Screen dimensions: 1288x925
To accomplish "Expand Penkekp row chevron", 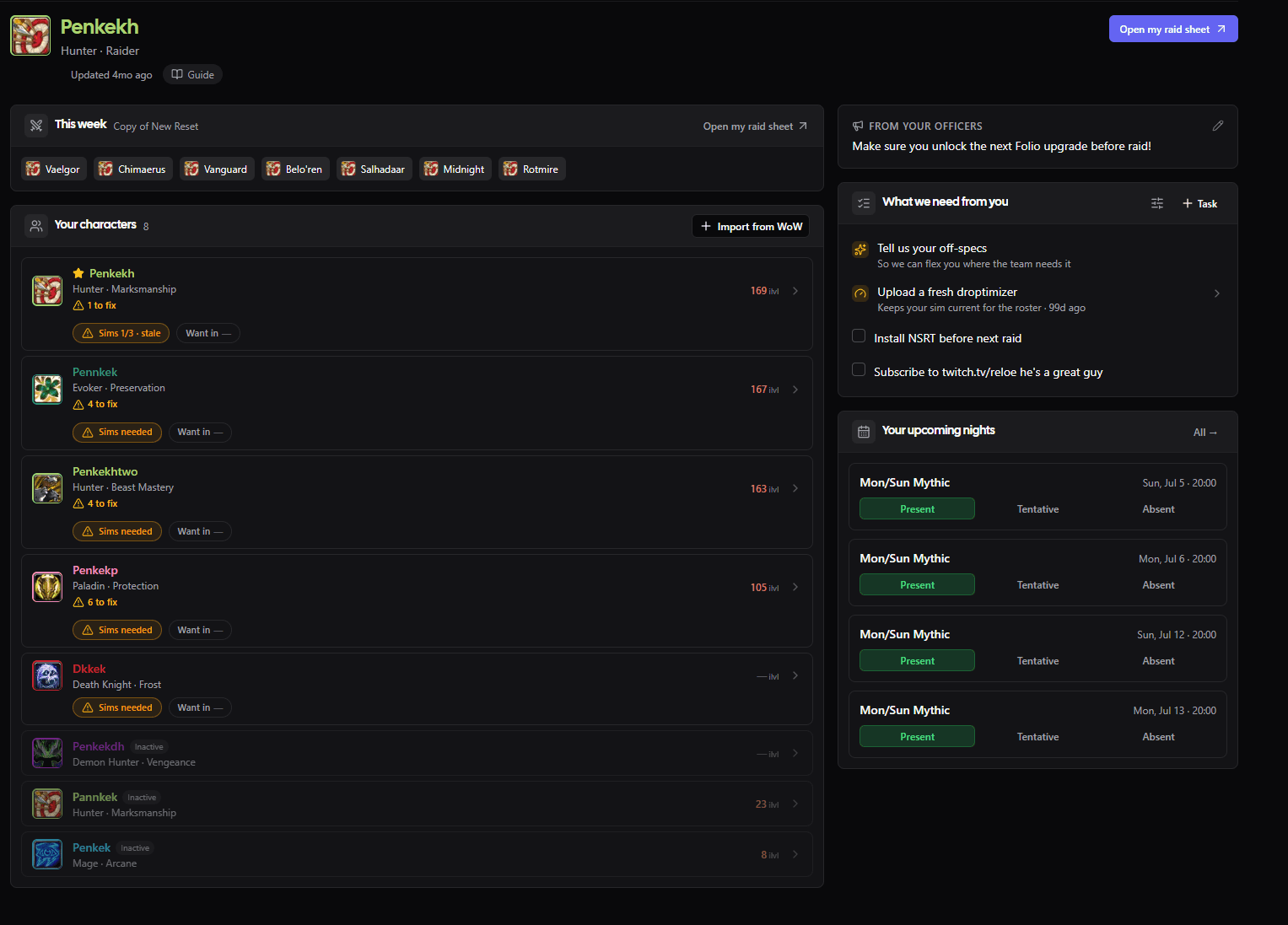I will (795, 587).
